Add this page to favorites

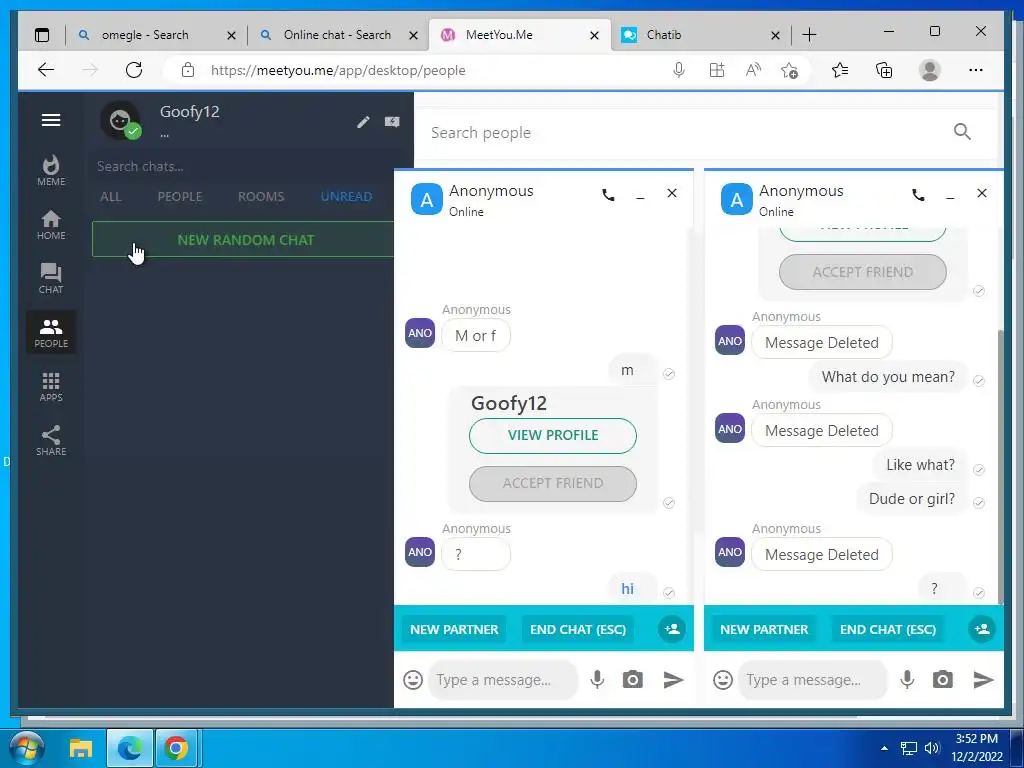pyautogui.click(x=789, y=70)
